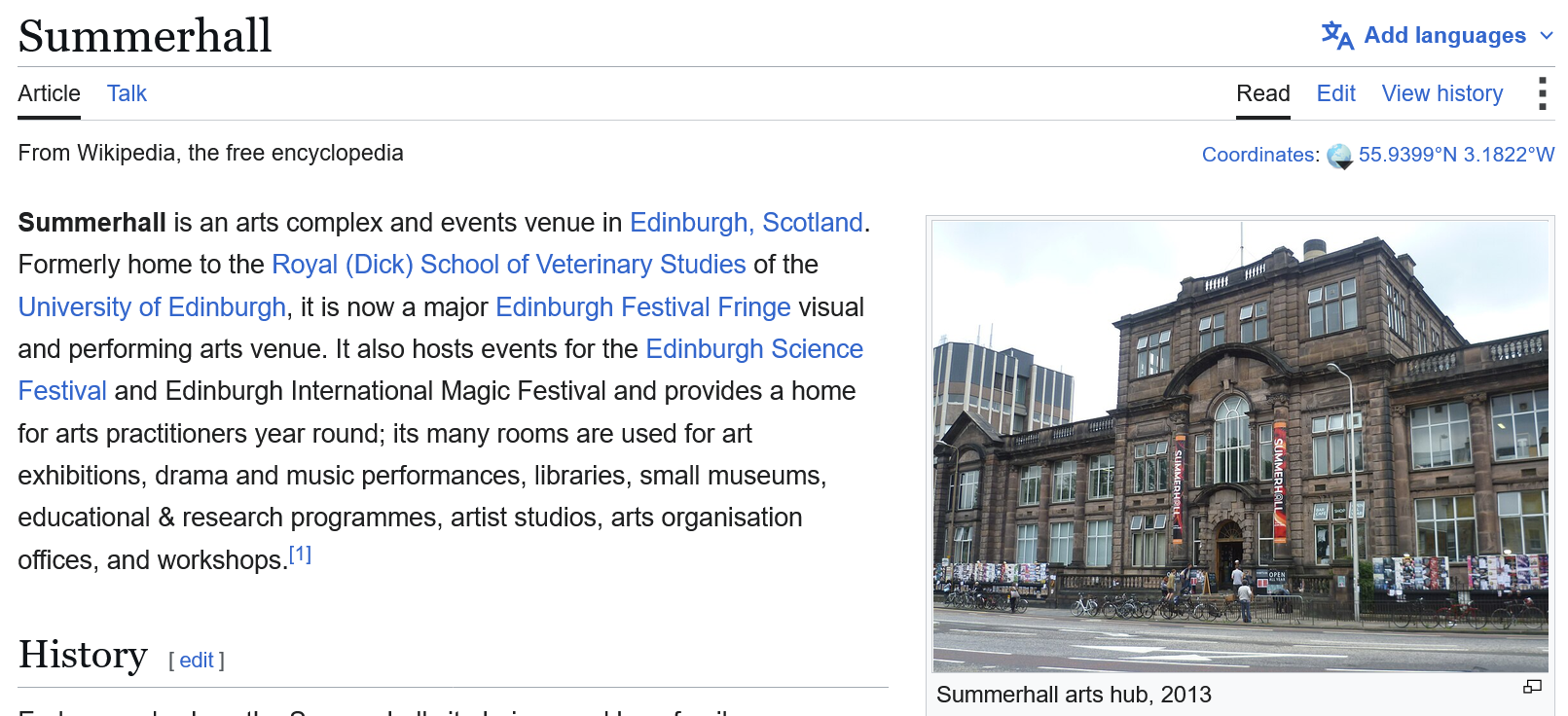Visit the University of Edinburgh link

[x=152, y=307]
